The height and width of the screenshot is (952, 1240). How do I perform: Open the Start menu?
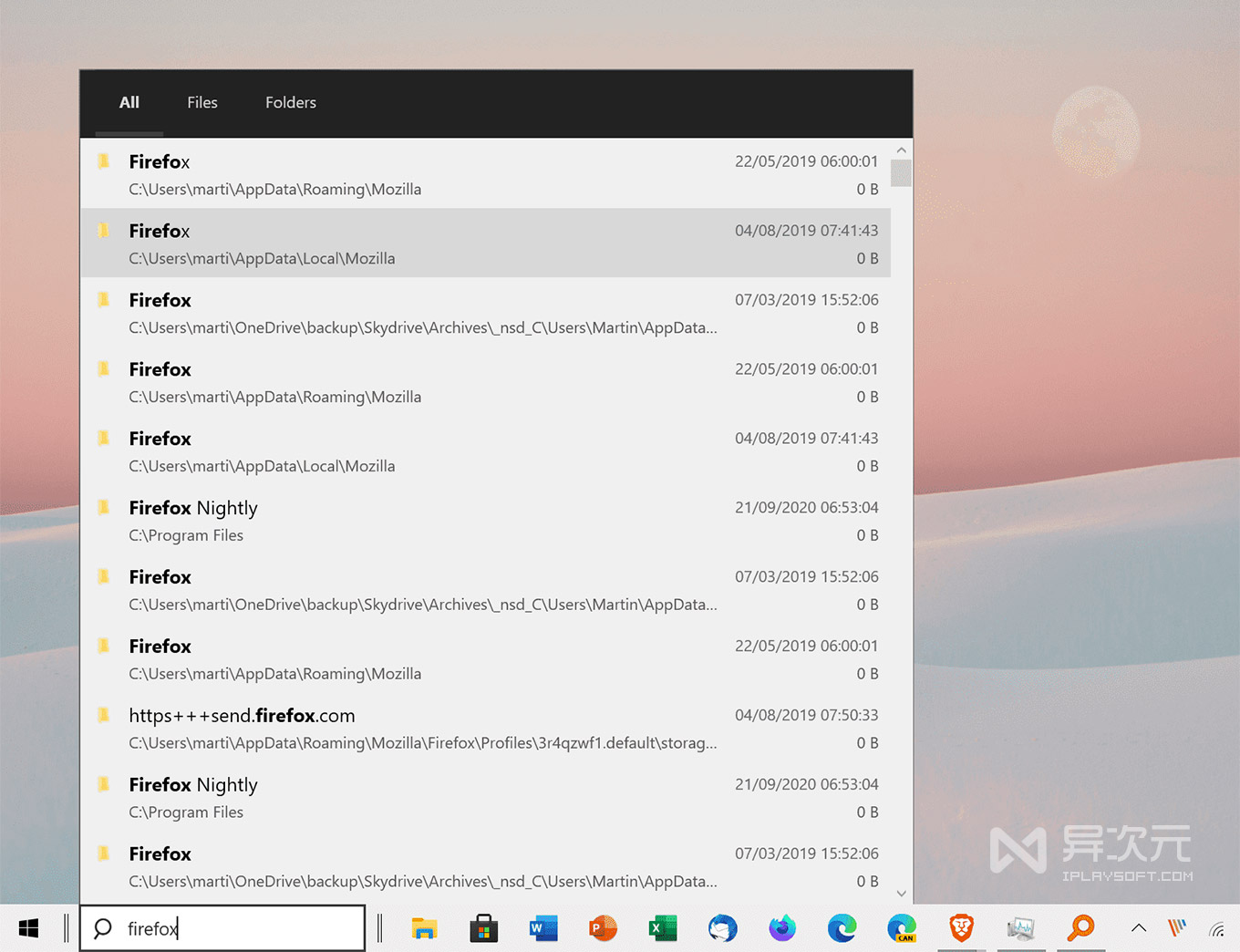[27, 928]
